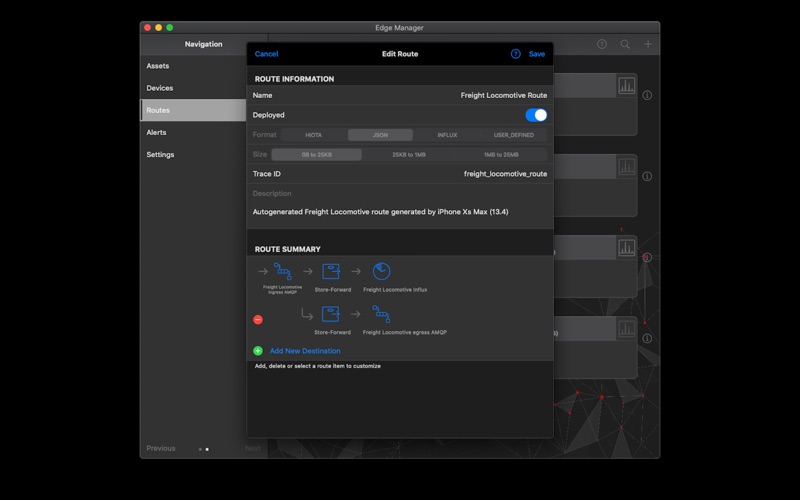Select JSON format option

pyautogui.click(x=380, y=135)
